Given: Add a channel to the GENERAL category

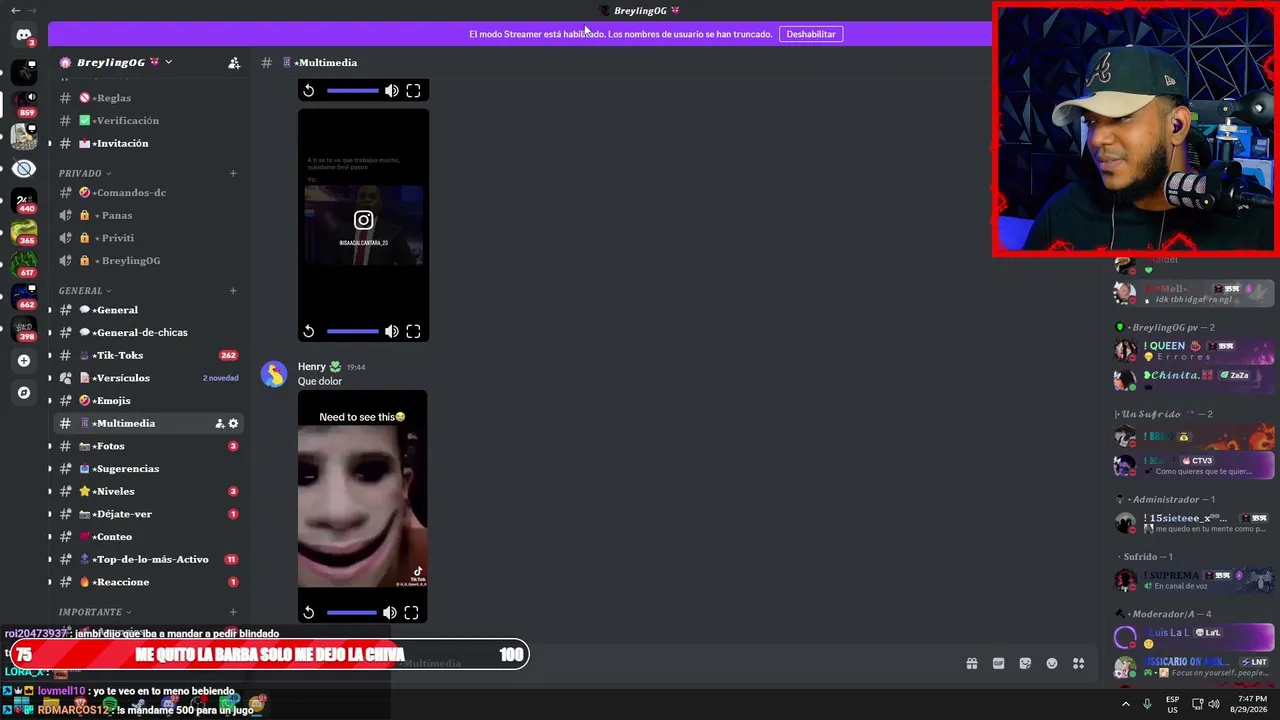Looking at the screenshot, I should [x=233, y=291].
